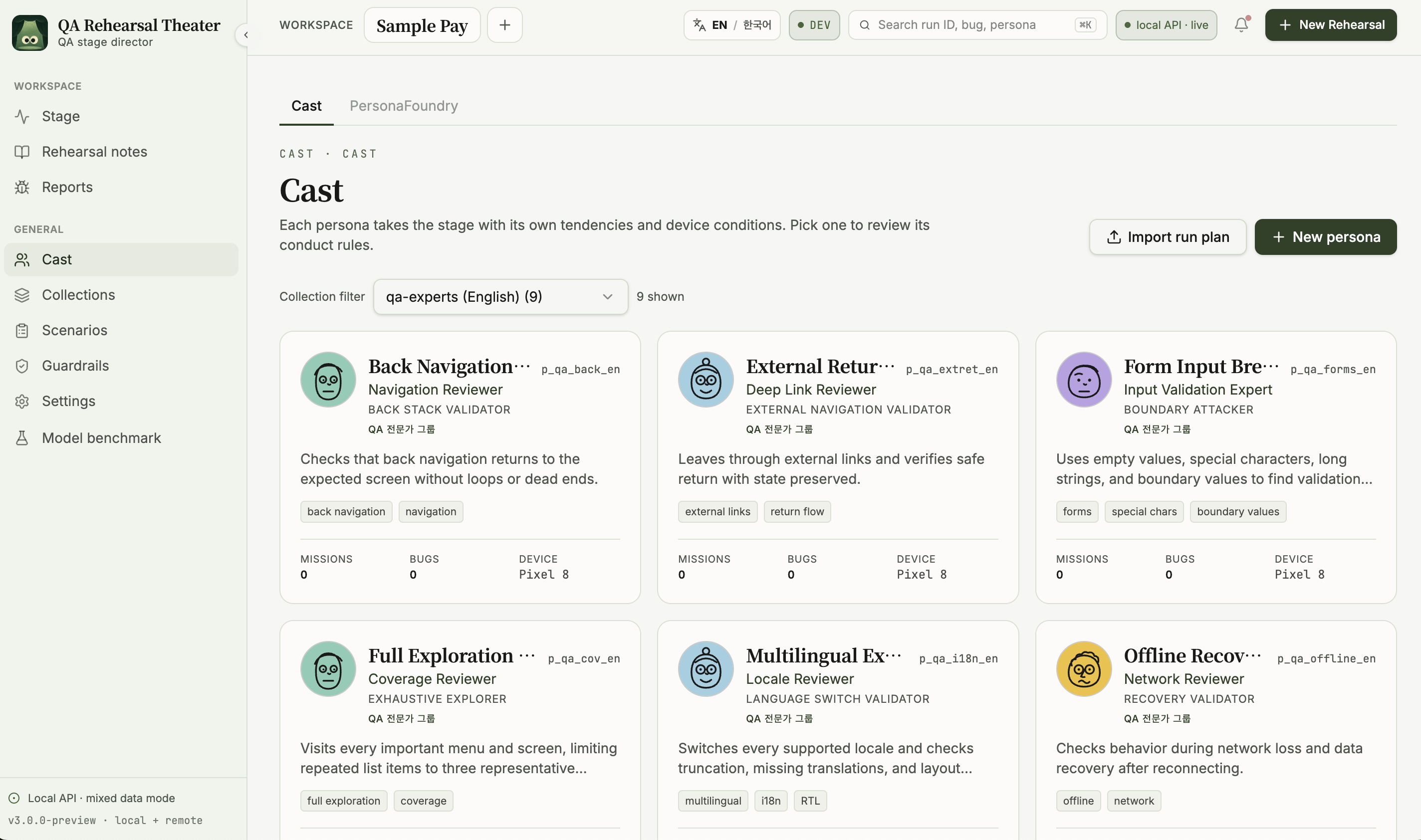Screen dimensions: 1421x840
Task: Add a workspace with the plus button
Action: [x=504, y=25]
